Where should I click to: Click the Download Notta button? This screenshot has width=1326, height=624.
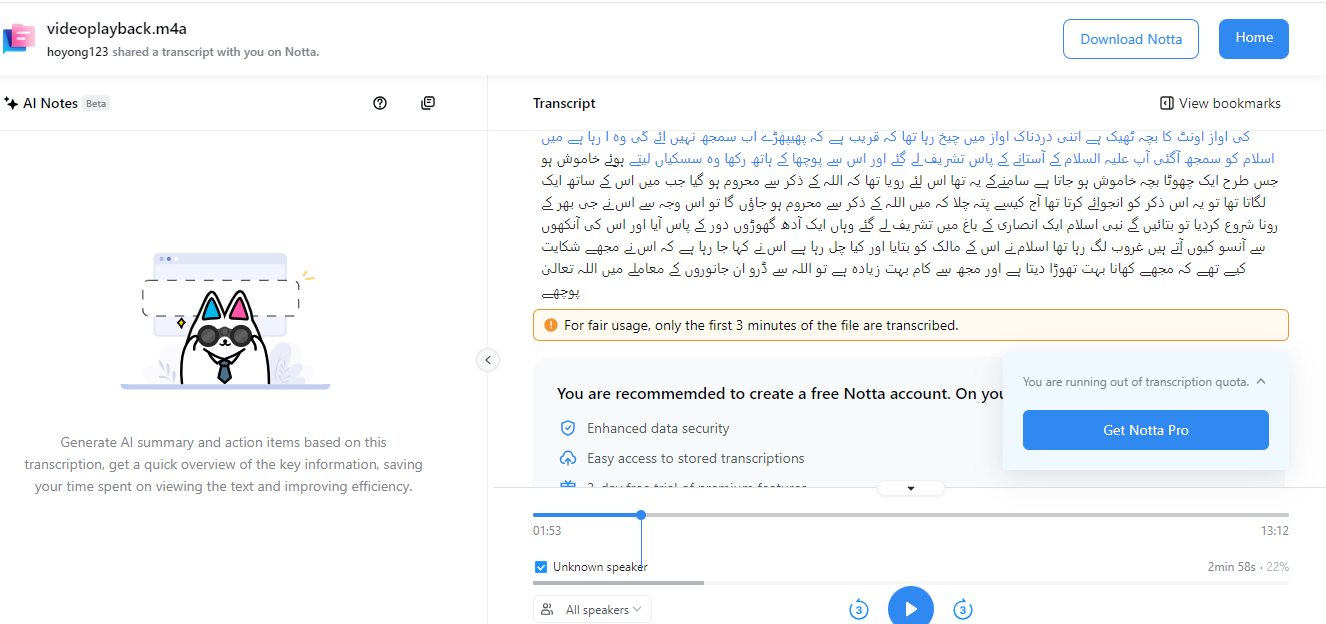[1131, 39]
